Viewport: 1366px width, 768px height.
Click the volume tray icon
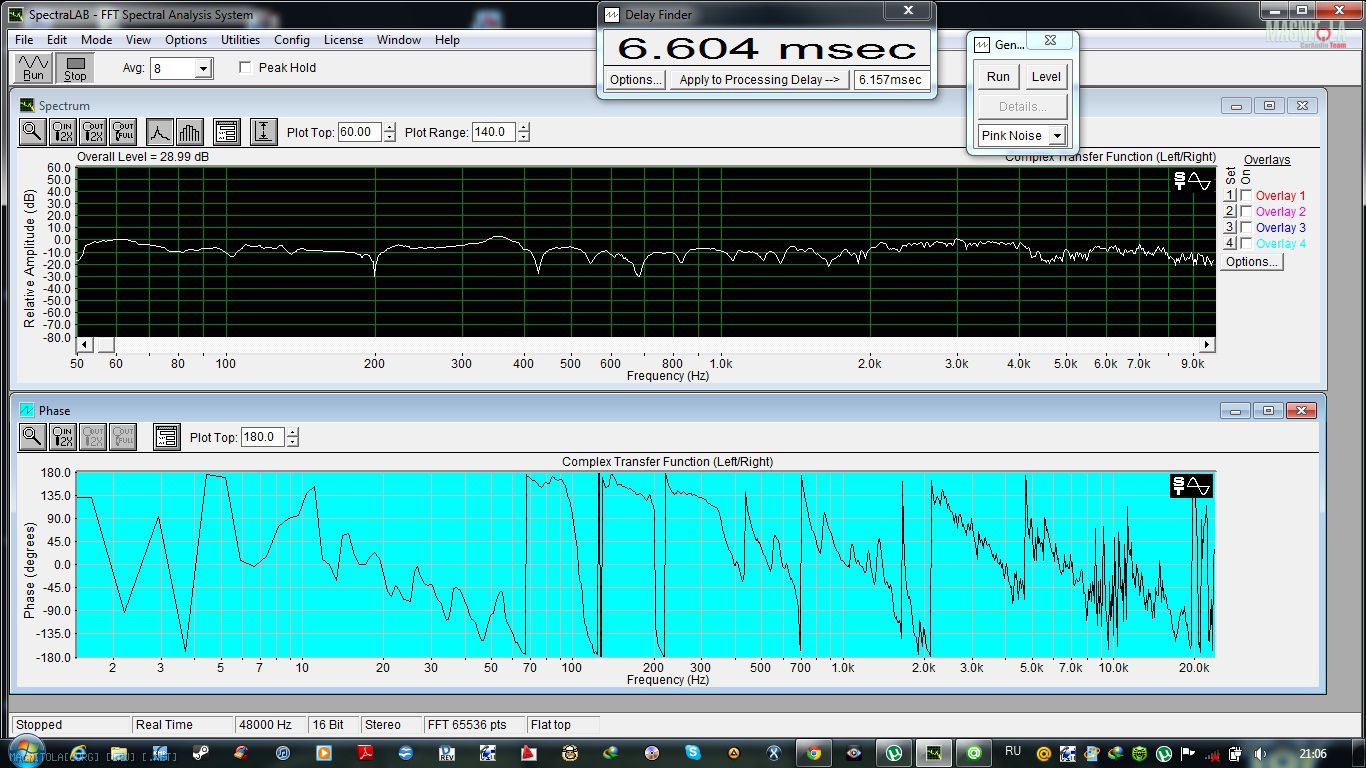1260,753
